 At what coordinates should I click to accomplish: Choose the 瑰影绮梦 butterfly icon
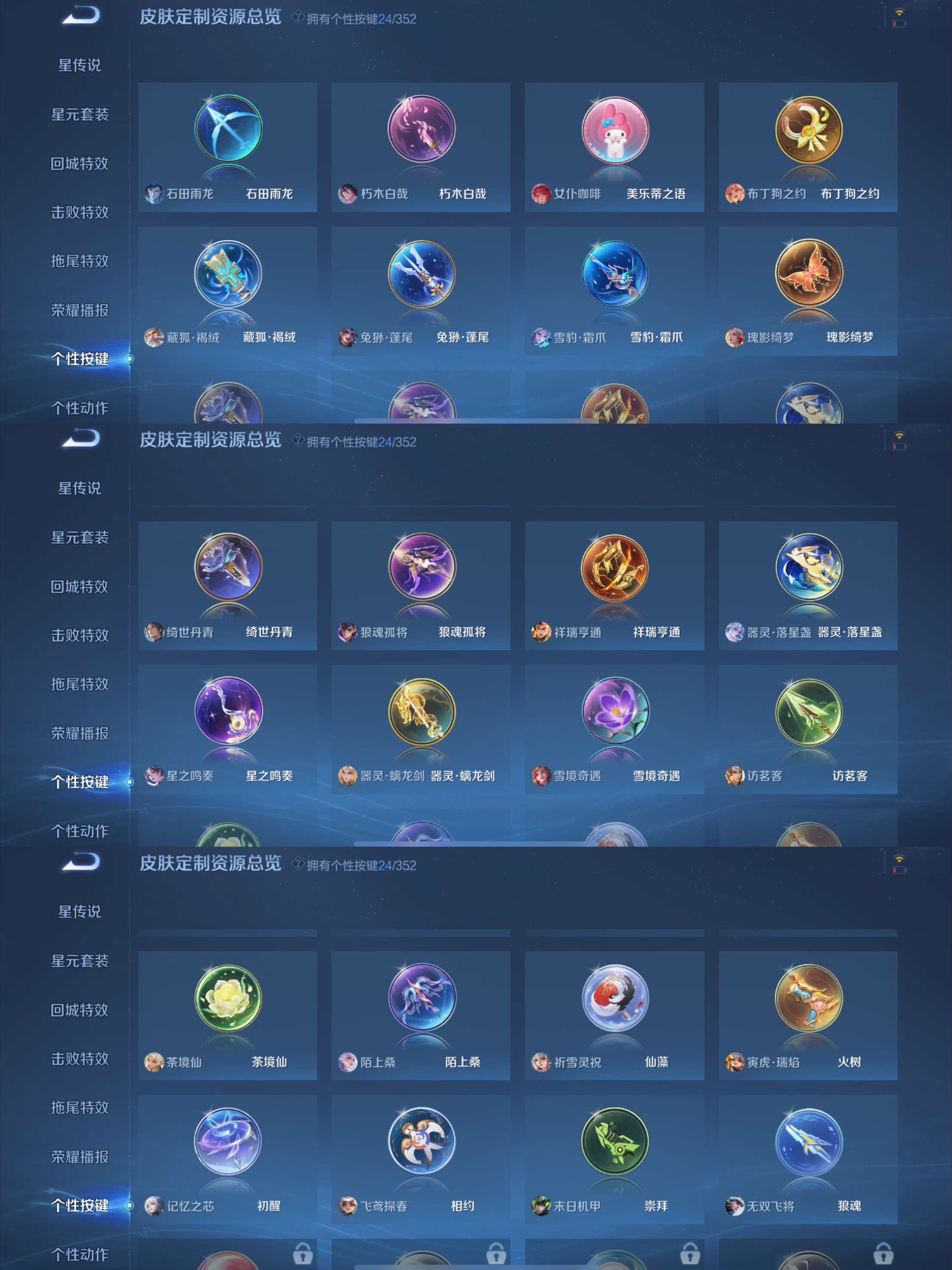[809, 273]
